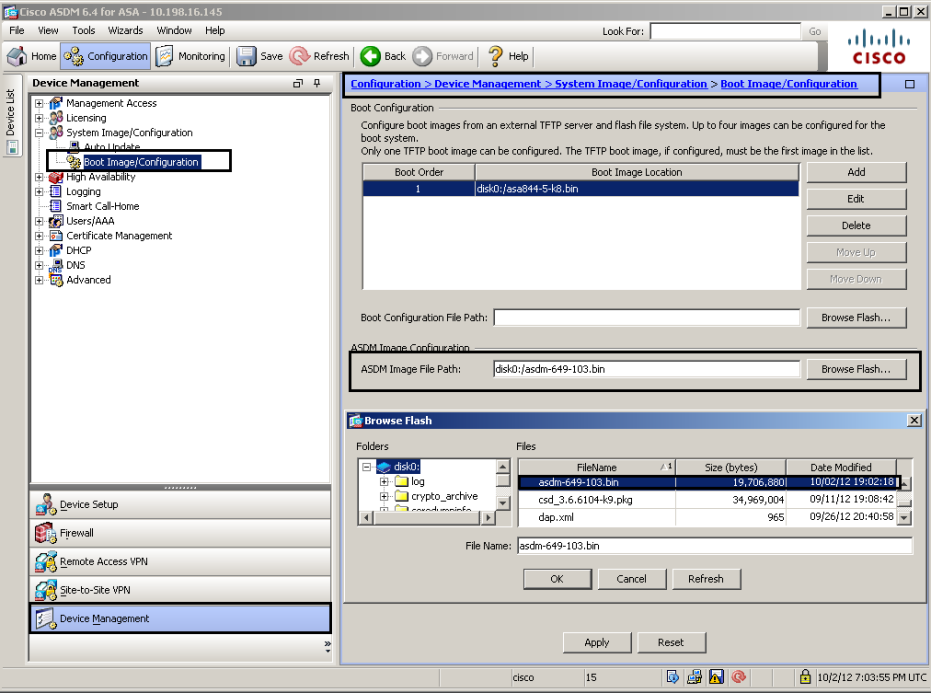Open the Home view icon
The image size is (931, 693).
point(17,56)
